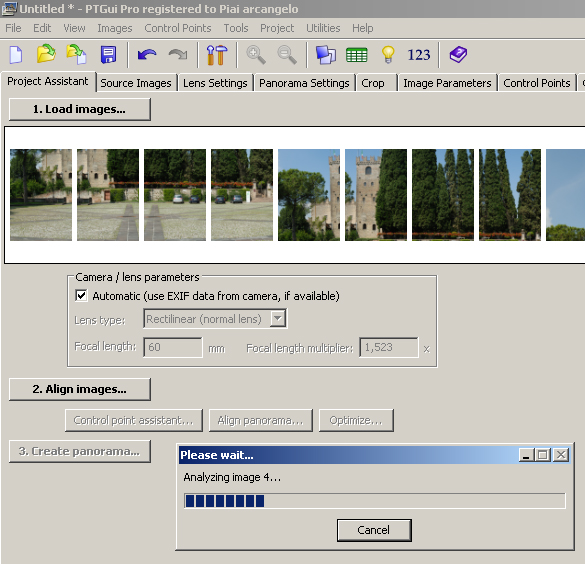Select the fourth thumbnail with parked cars
585x564 pixels.
pyautogui.click(x=242, y=195)
